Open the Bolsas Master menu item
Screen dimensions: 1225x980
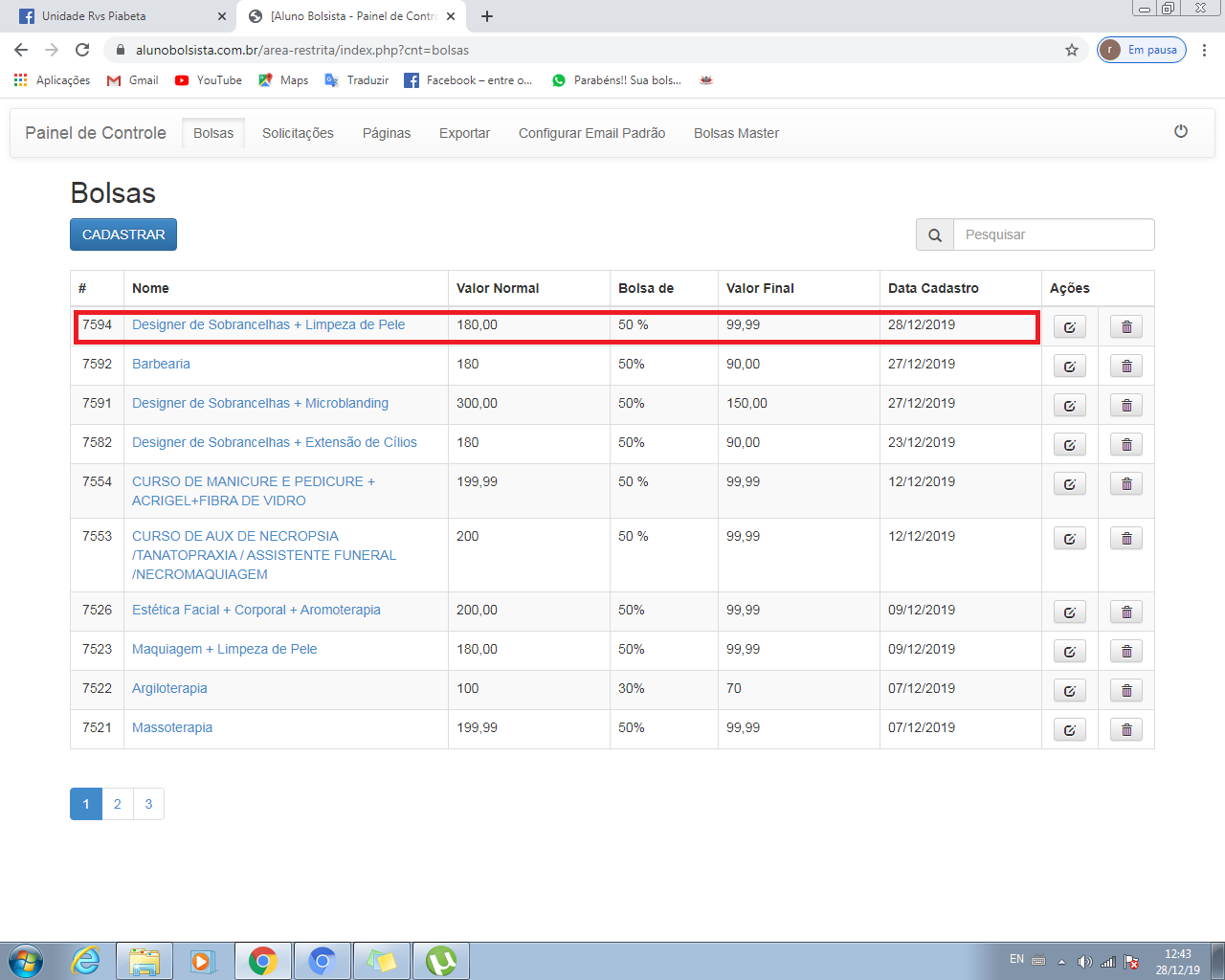[736, 133]
